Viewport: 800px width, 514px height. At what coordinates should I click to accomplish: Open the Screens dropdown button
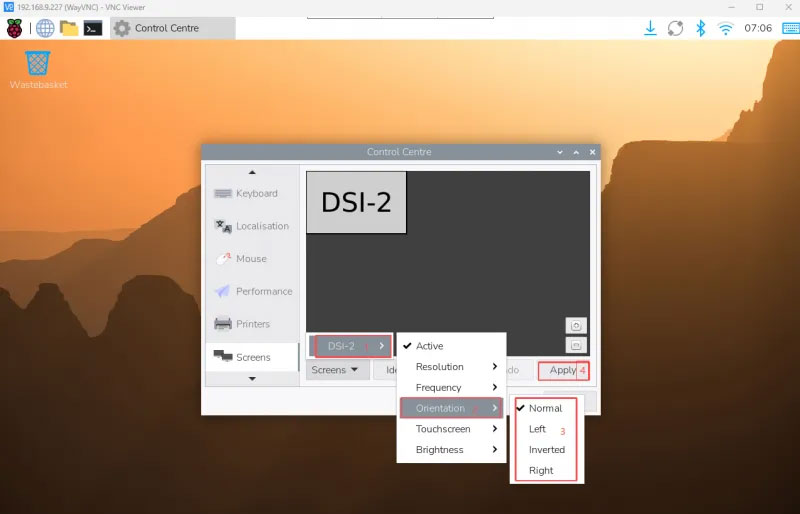[x=335, y=370]
